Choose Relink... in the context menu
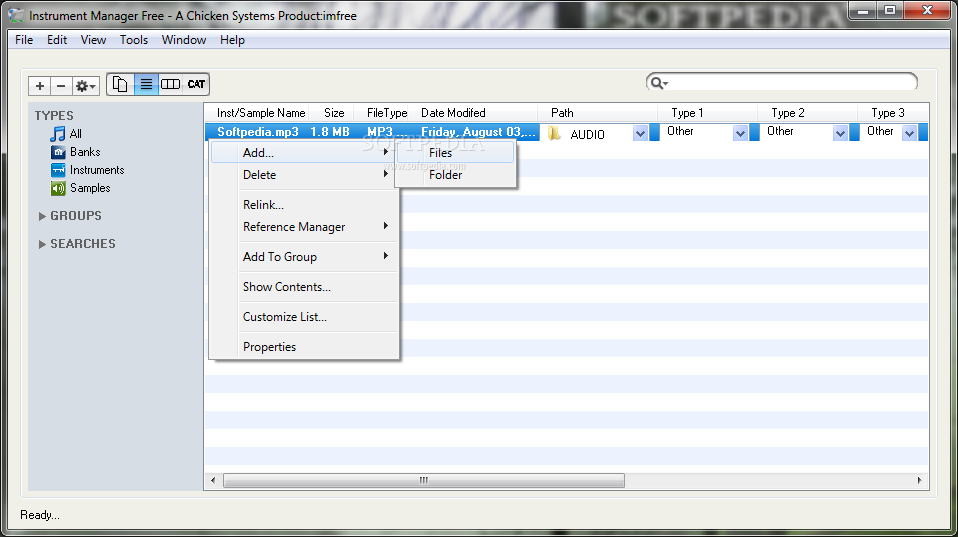Image resolution: width=958 pixels, height=537 pixels. tap(303, 205)
